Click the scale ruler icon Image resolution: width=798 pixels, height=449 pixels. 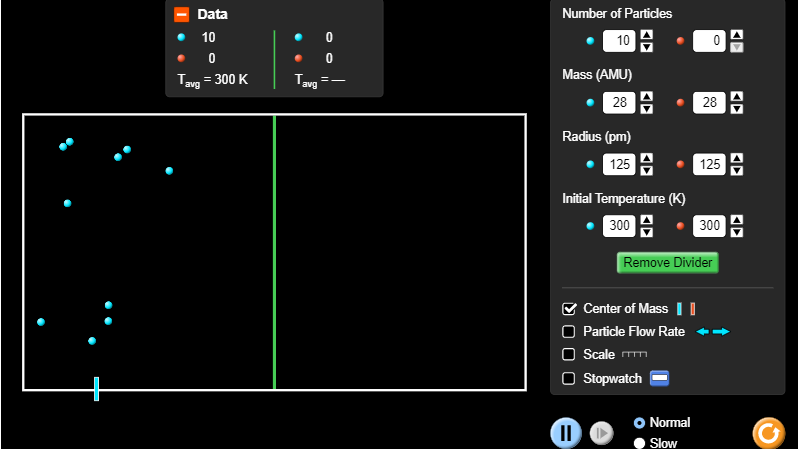tap(635, 354)
